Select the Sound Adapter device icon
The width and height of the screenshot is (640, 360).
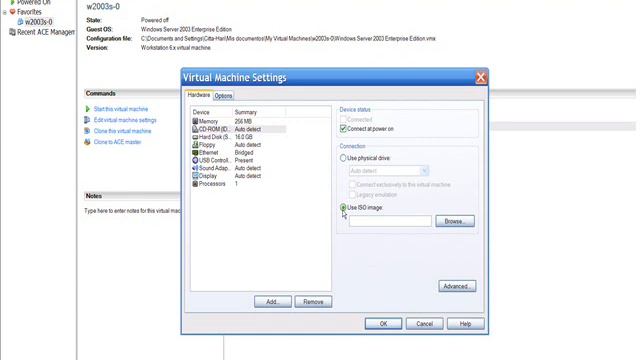195,168
